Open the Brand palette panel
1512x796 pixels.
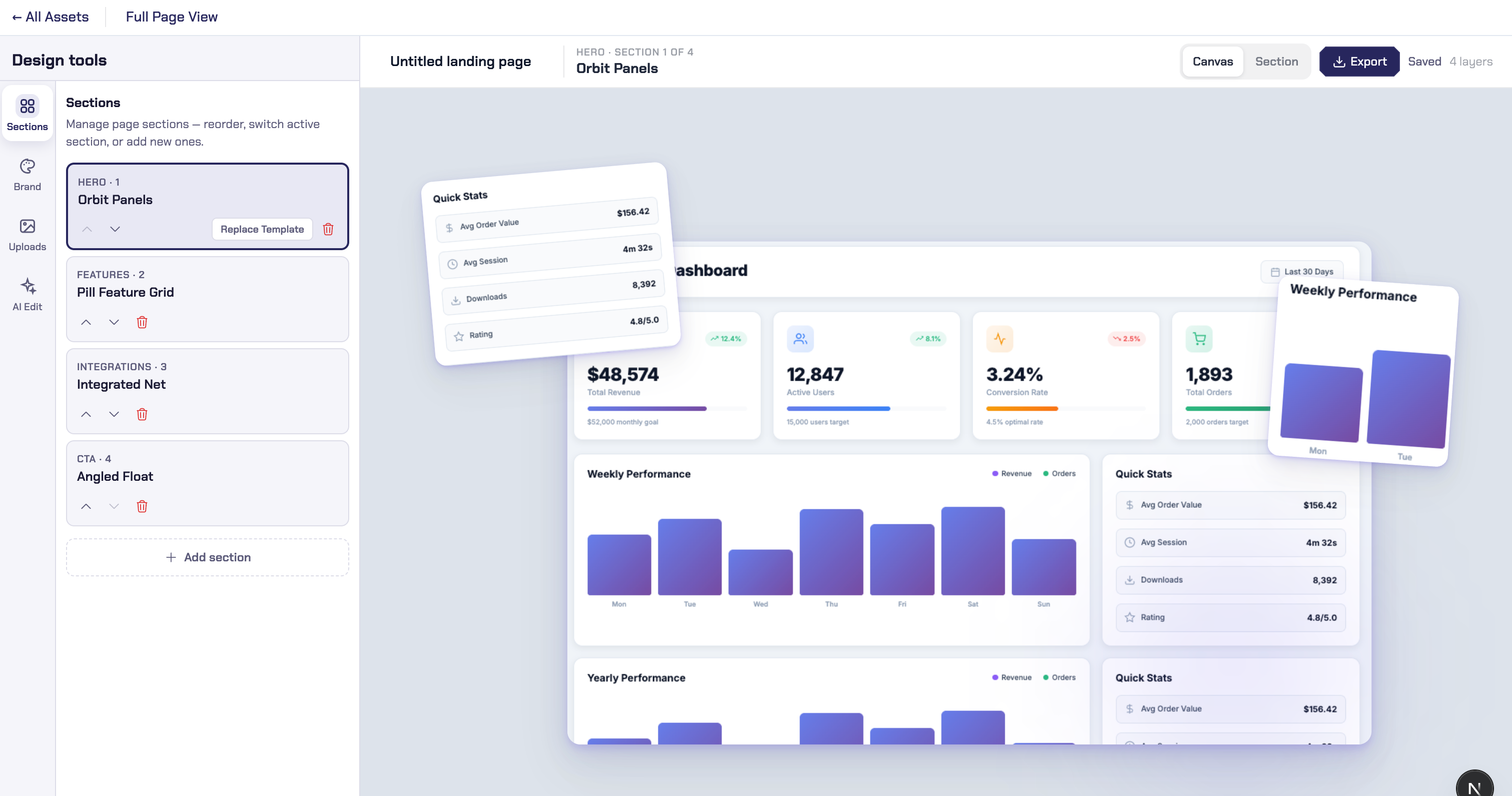(x=27, y=174)
